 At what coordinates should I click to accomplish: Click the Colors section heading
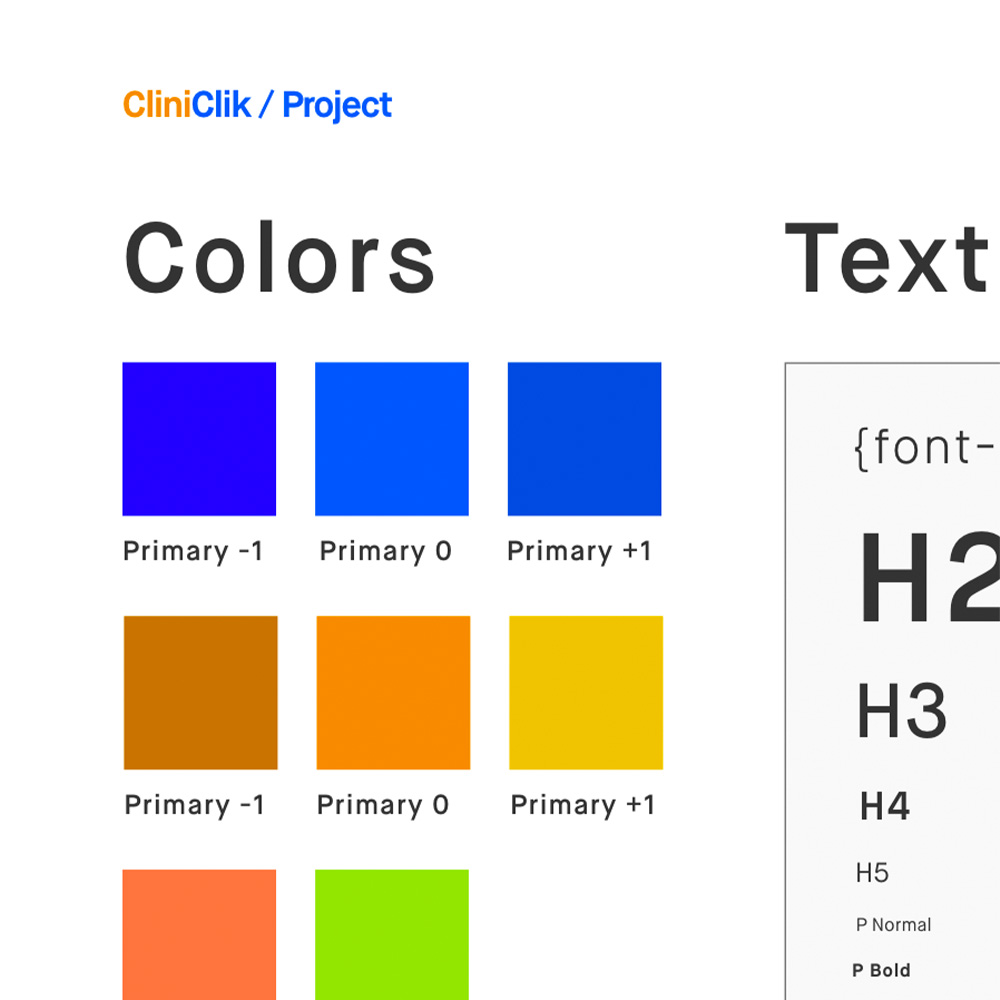point(279,257)
